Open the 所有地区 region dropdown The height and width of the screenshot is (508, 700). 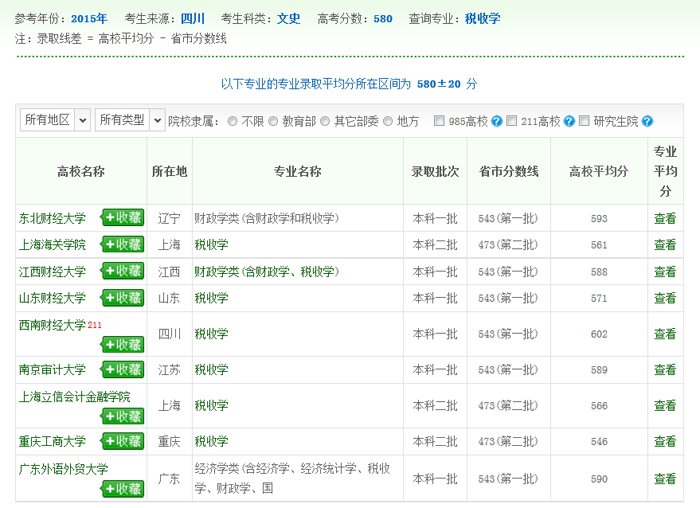tap(55, 120)
